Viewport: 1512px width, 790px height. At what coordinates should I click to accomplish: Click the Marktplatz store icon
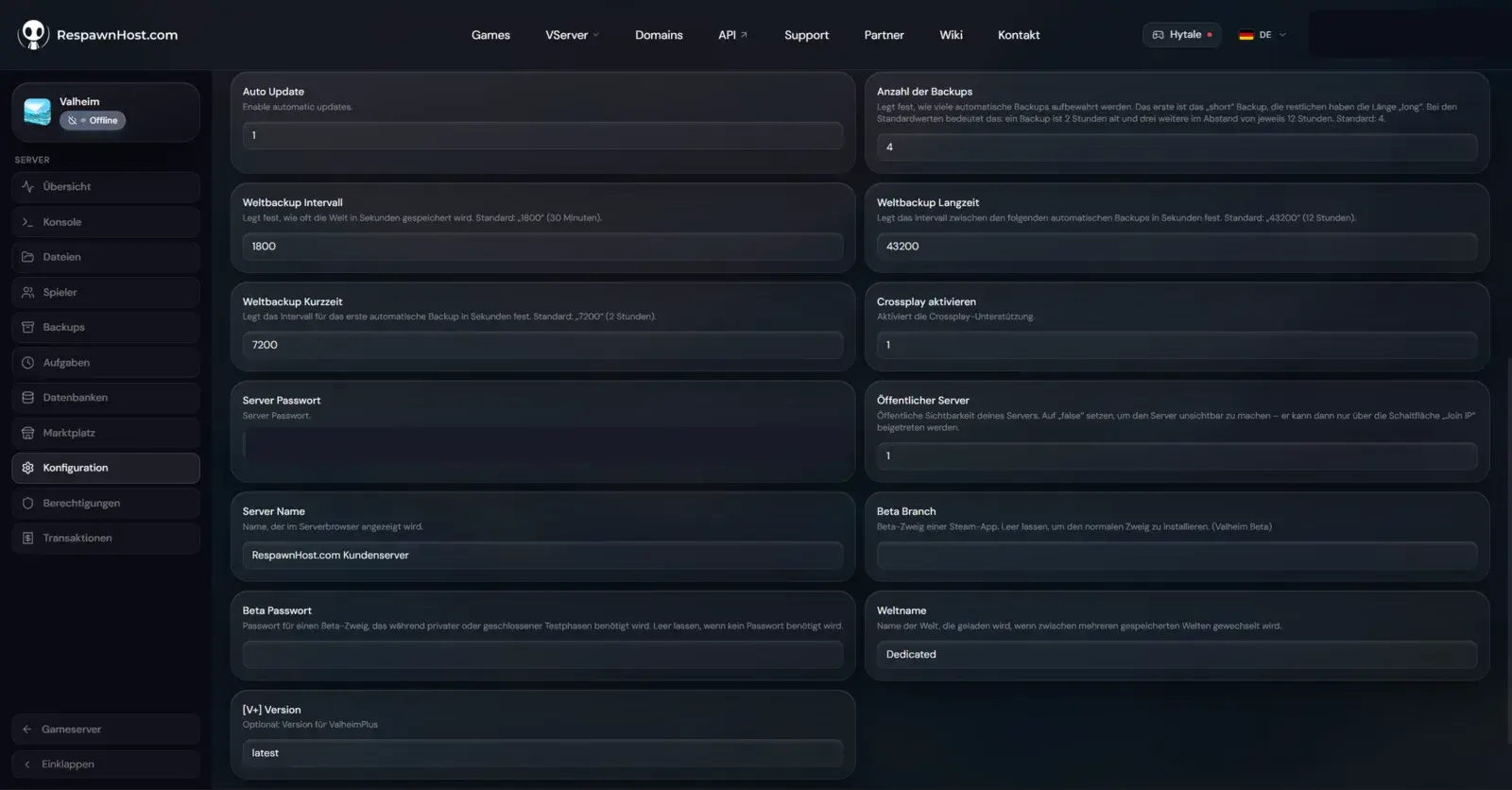[27, 433]
